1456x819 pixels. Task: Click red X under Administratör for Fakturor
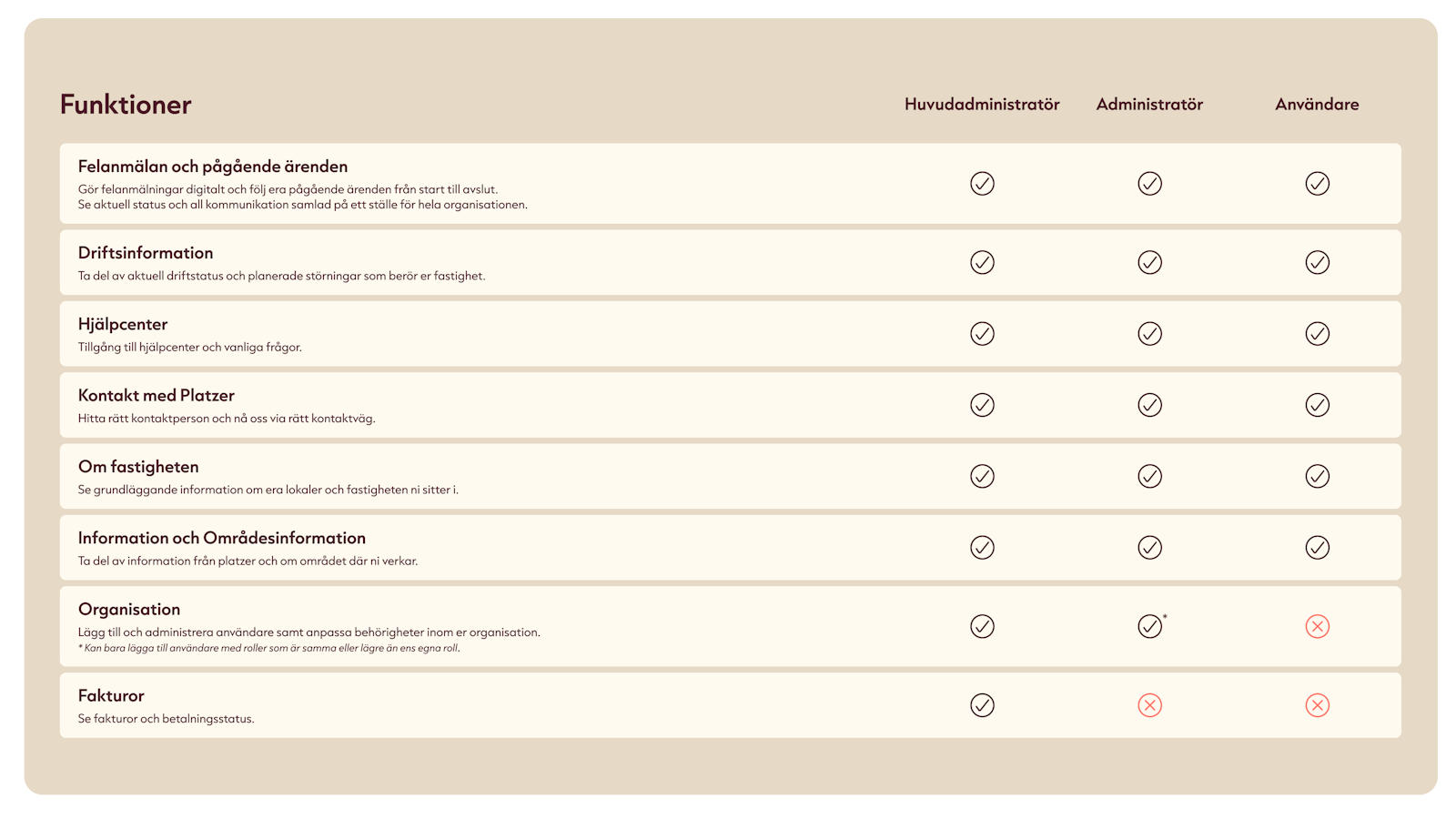(1149, 705)
